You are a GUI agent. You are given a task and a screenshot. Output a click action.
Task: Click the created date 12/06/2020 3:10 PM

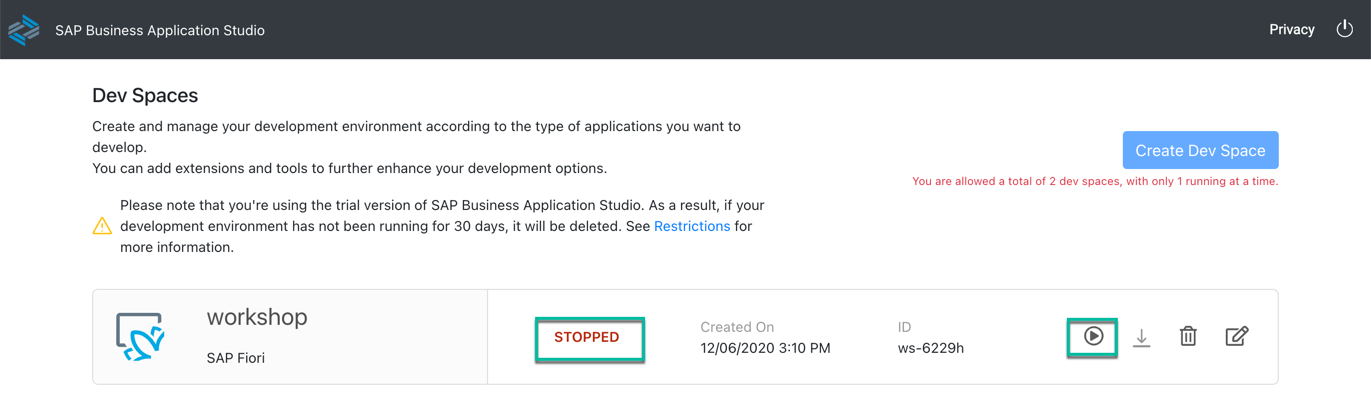point(765,348)
